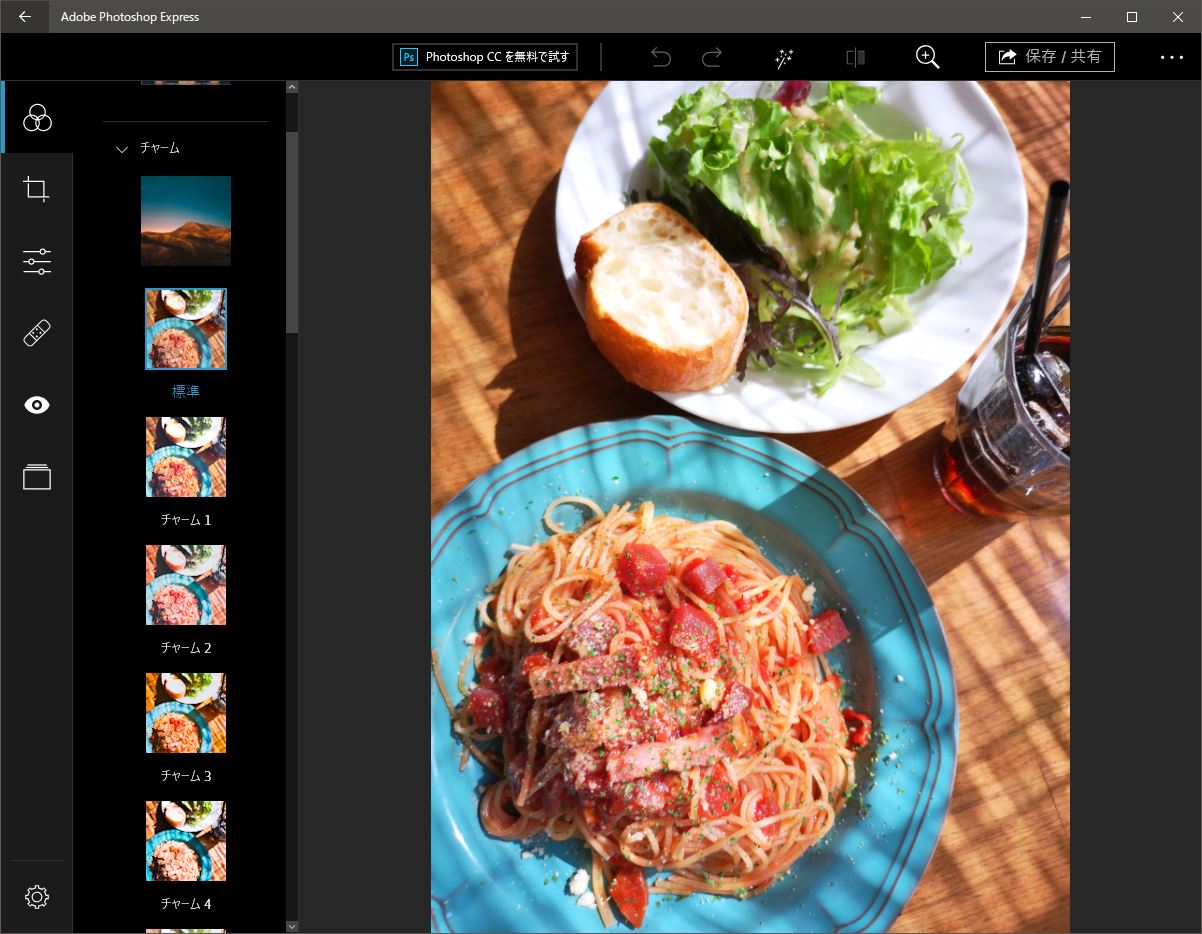Go back with the arrow button

[25, 17]
